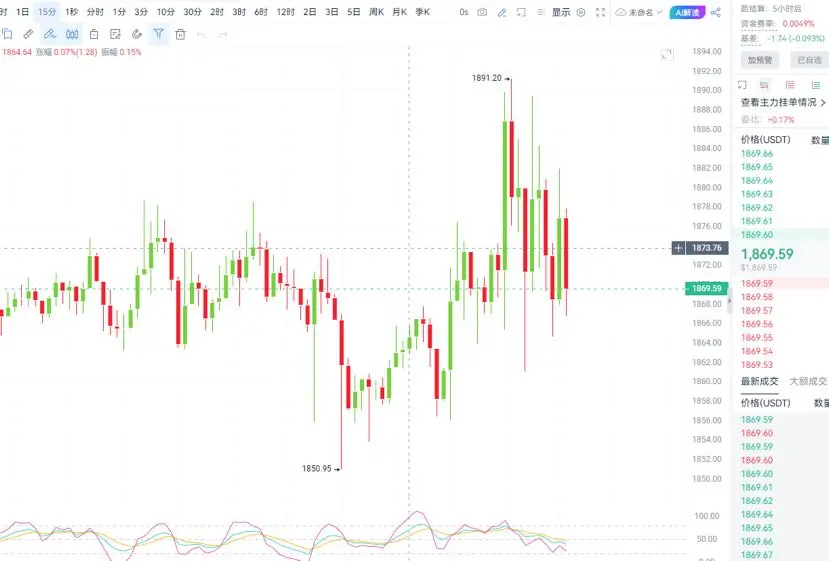The height and width of the screenshot is (561, 829).
Task: Switch chart to 12时 interval
Action: tap(285, 12)
